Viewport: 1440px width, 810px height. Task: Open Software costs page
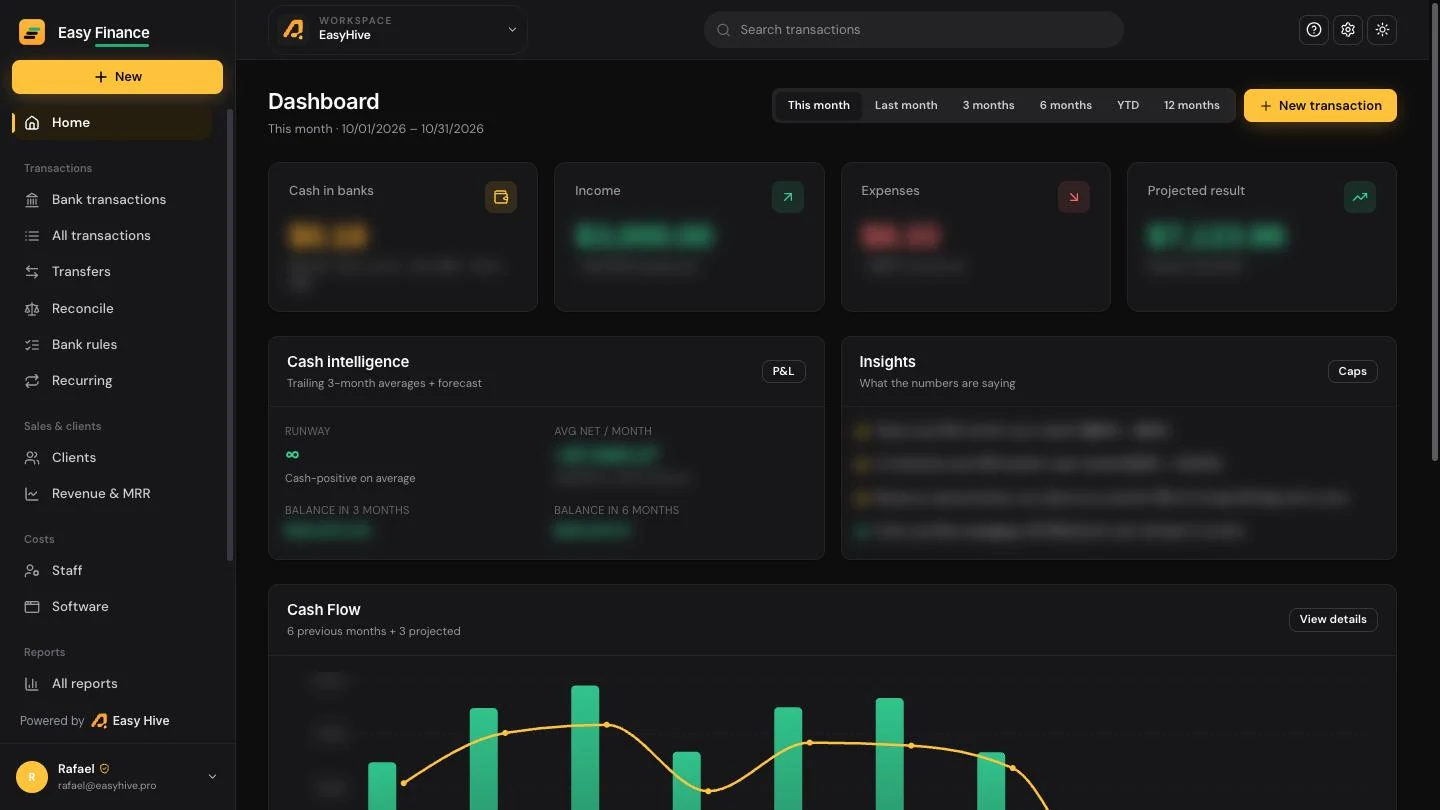[x=112, y=607]
